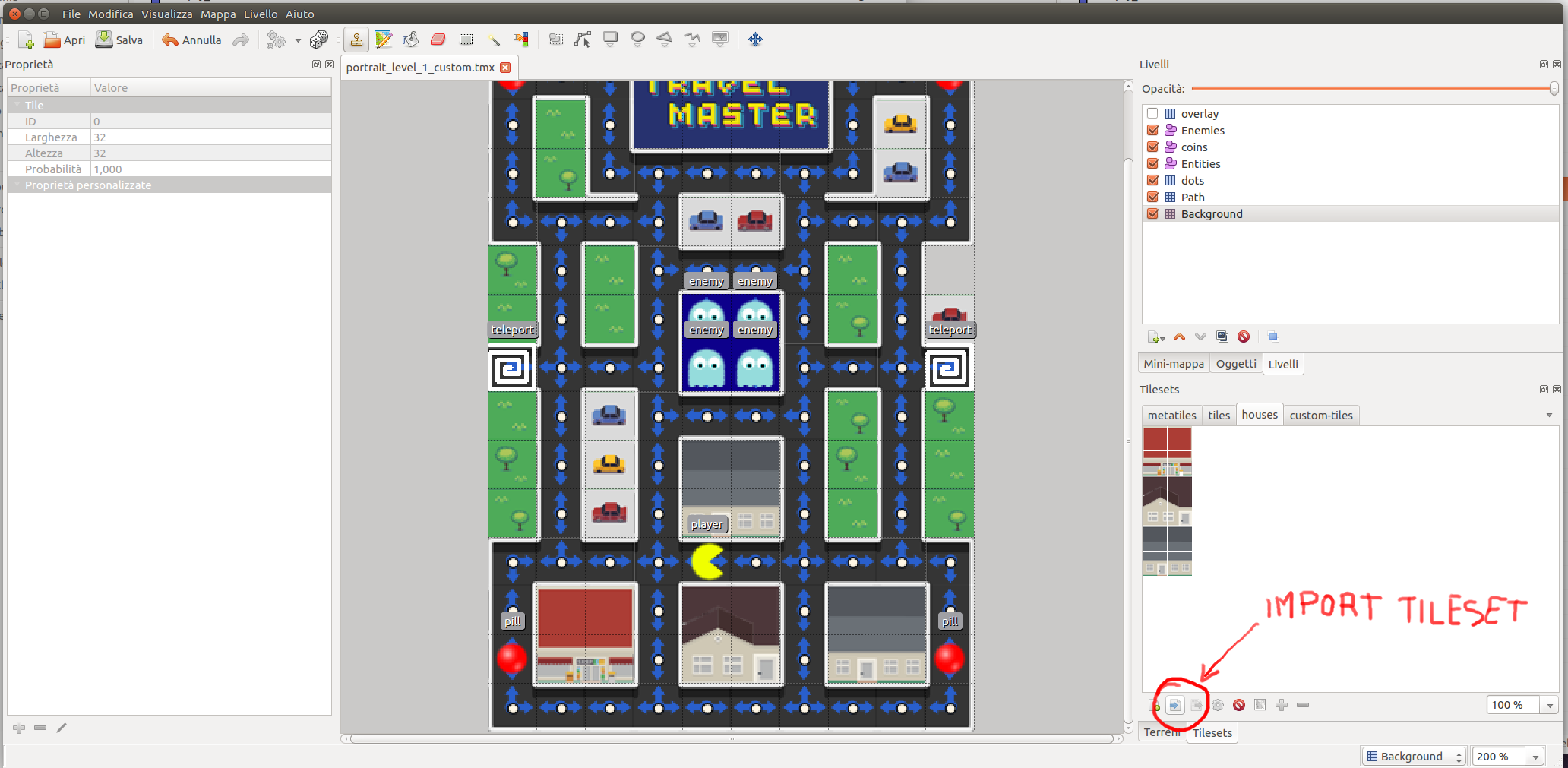Select the Insert Tile object tool
Viewport: 1568px width, 768px height.
[x=720, y=40]
